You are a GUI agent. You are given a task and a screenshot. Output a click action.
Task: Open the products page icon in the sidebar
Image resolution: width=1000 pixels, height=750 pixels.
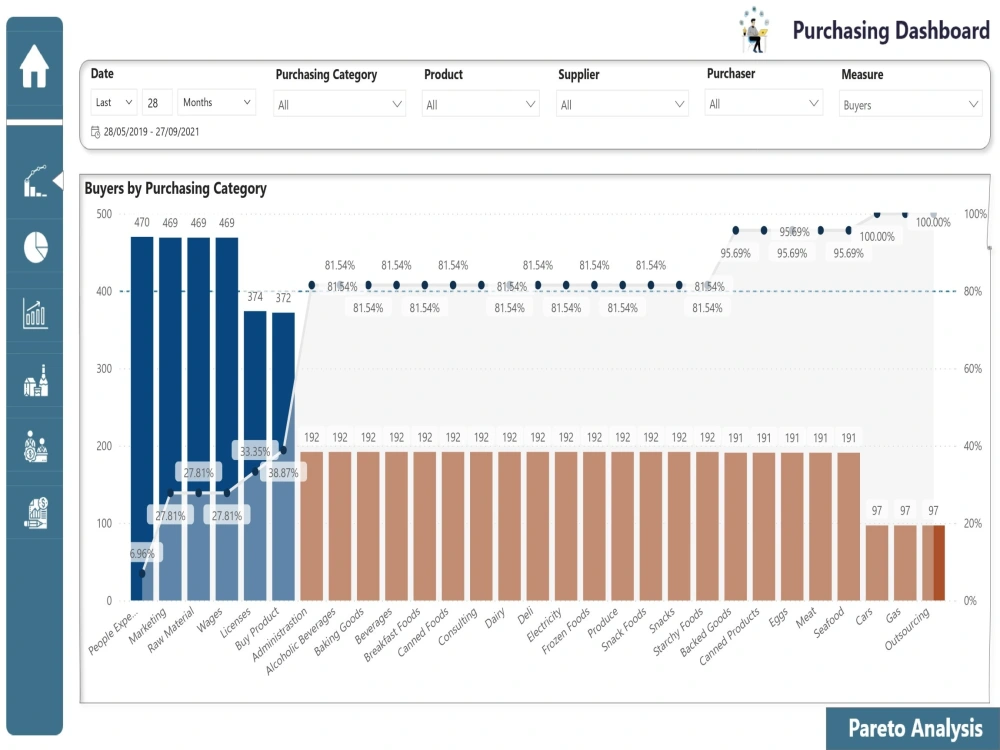(x=34, y=381)
